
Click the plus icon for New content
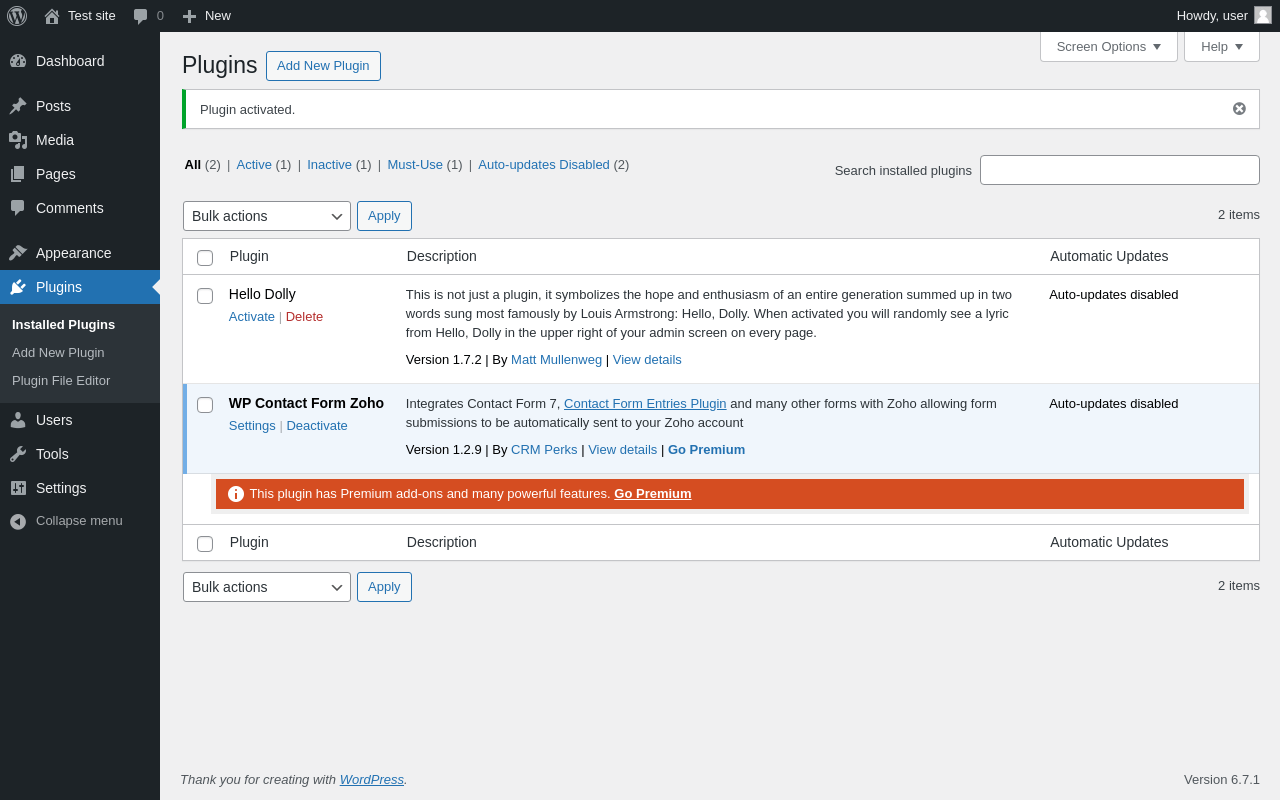189,16
